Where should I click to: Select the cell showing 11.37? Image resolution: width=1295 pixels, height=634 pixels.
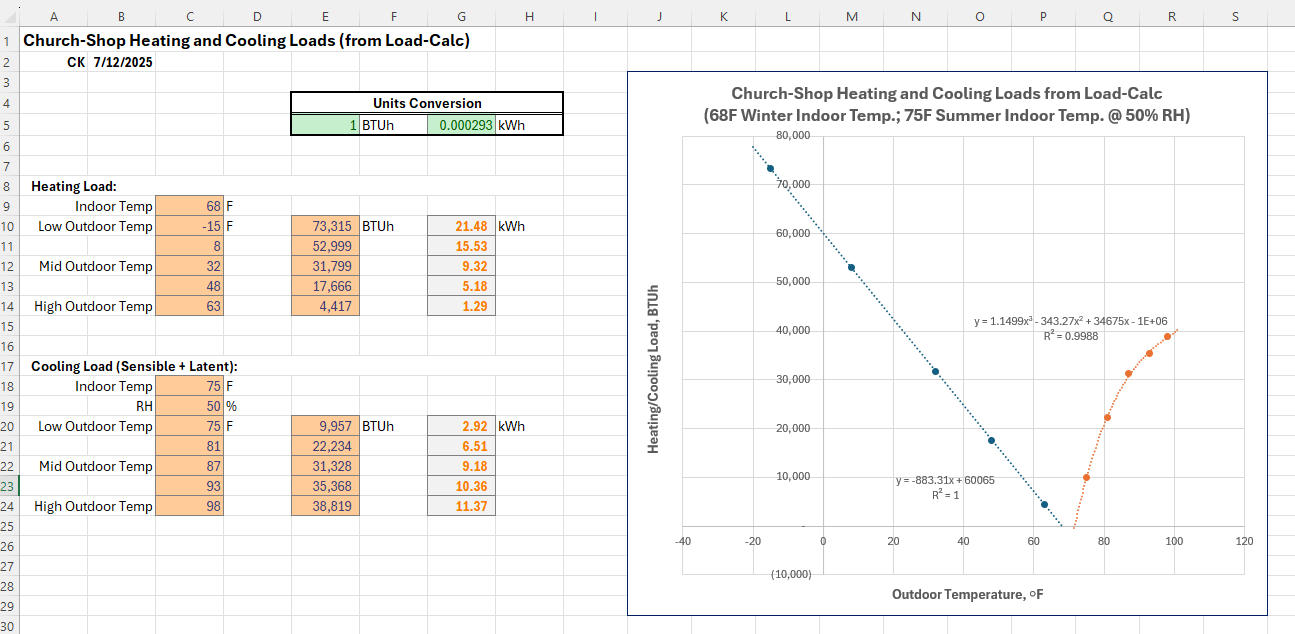pos(461,506)
